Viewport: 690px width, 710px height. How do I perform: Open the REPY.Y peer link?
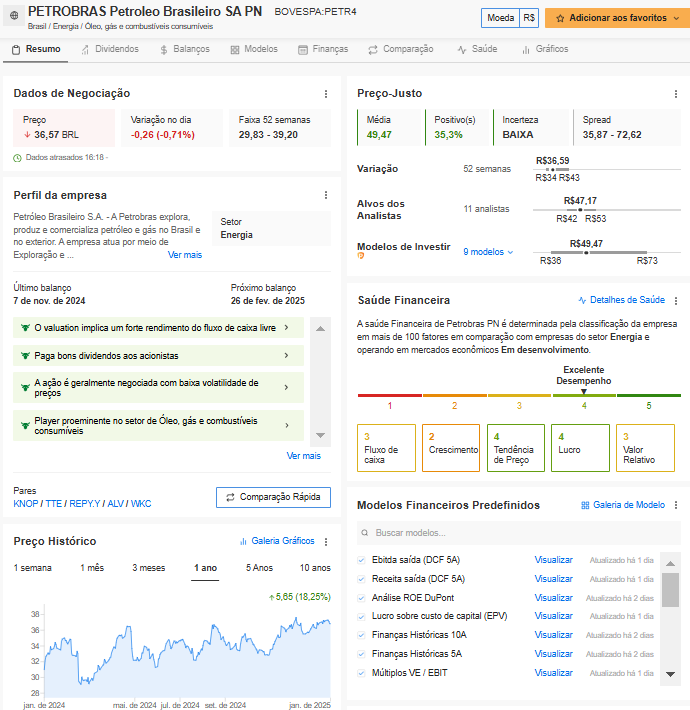point(85,504)
